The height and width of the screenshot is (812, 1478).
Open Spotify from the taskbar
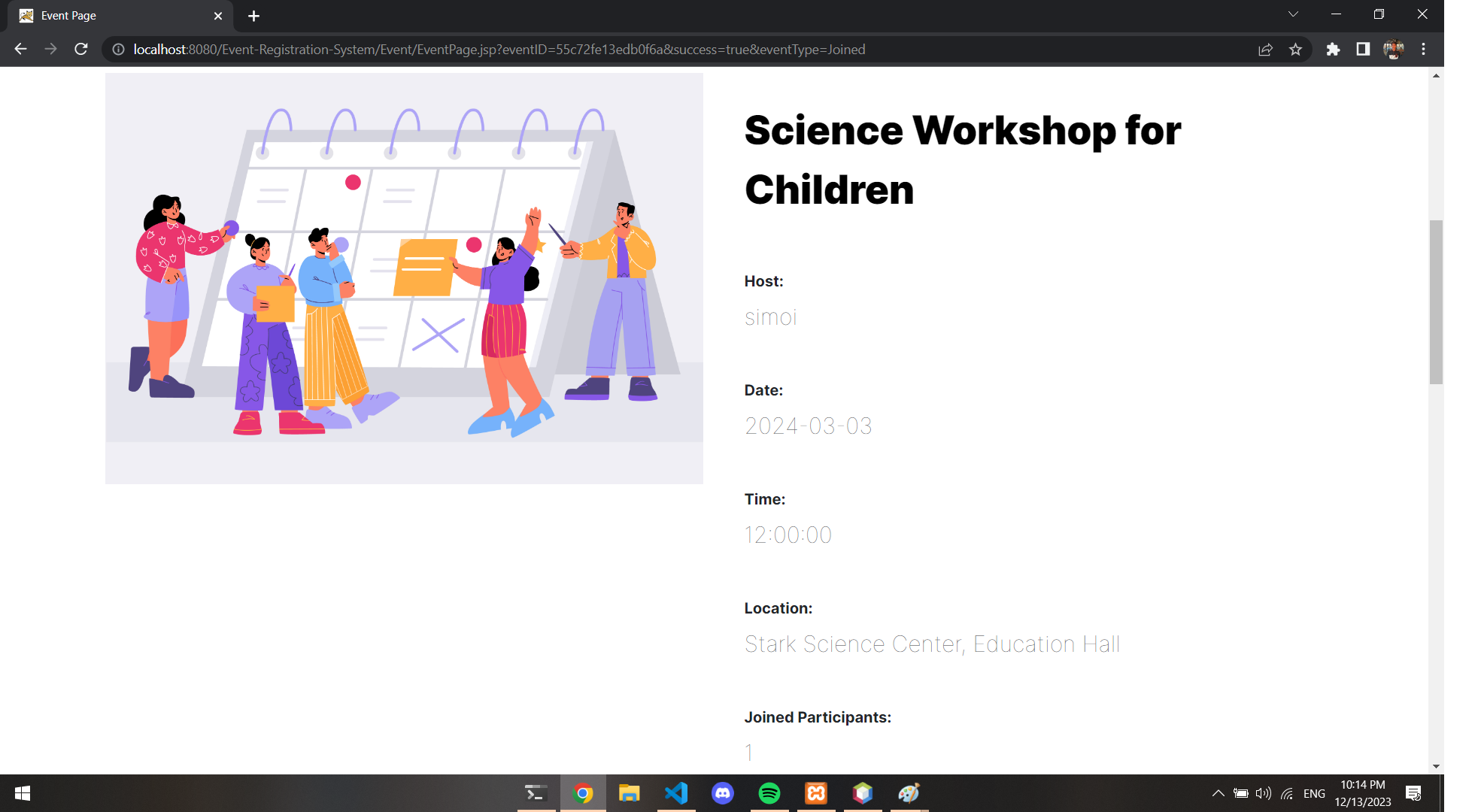[x=769, y=793]
